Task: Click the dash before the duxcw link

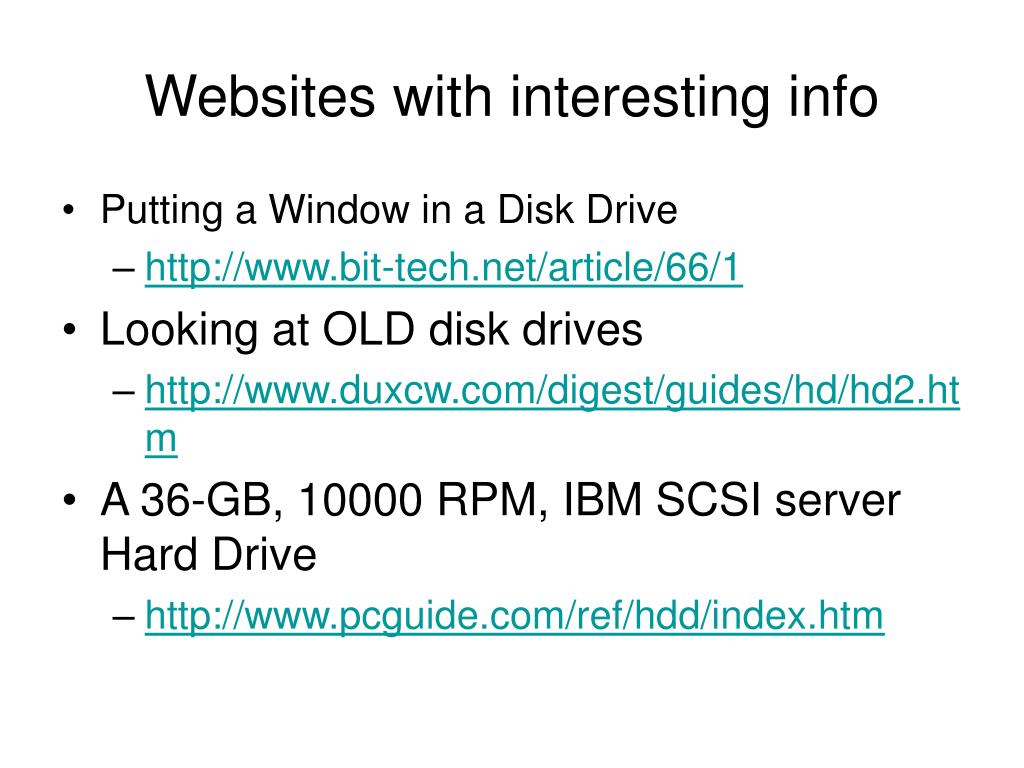Action: point(123,391)
